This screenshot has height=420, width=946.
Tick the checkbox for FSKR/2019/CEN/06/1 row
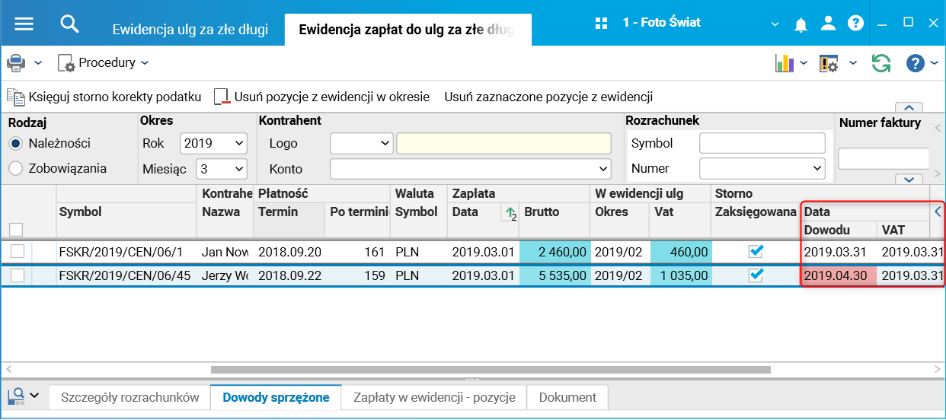[x=17, y=251]
